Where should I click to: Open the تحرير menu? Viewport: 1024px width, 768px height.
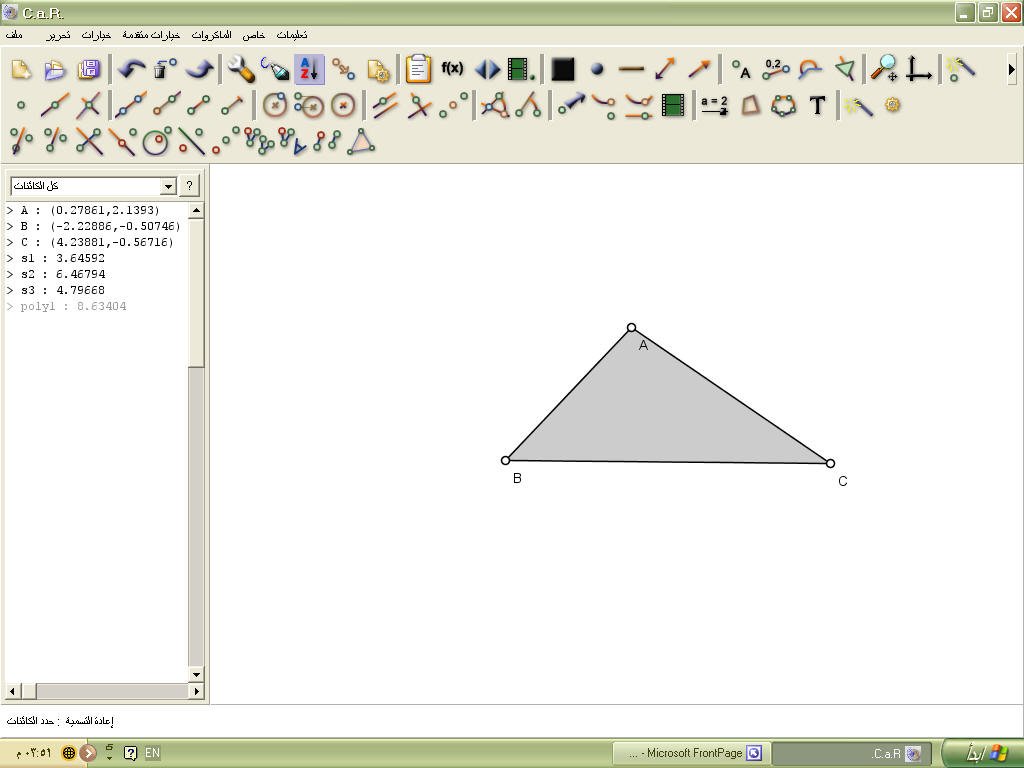coord(58,35)
